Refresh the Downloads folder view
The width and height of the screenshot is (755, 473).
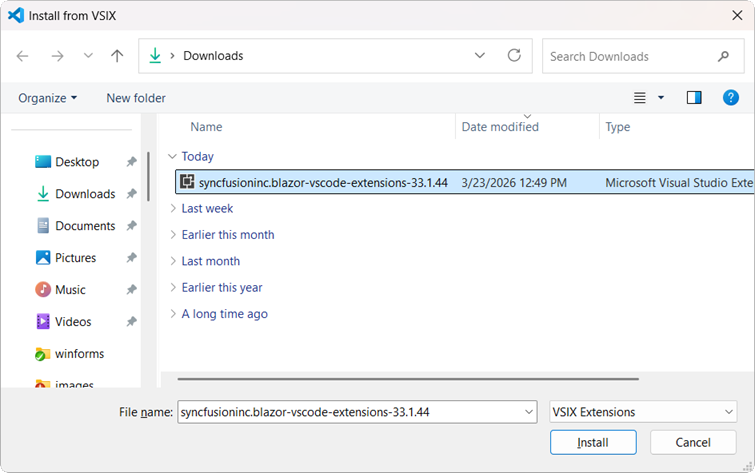click(514, 55)
